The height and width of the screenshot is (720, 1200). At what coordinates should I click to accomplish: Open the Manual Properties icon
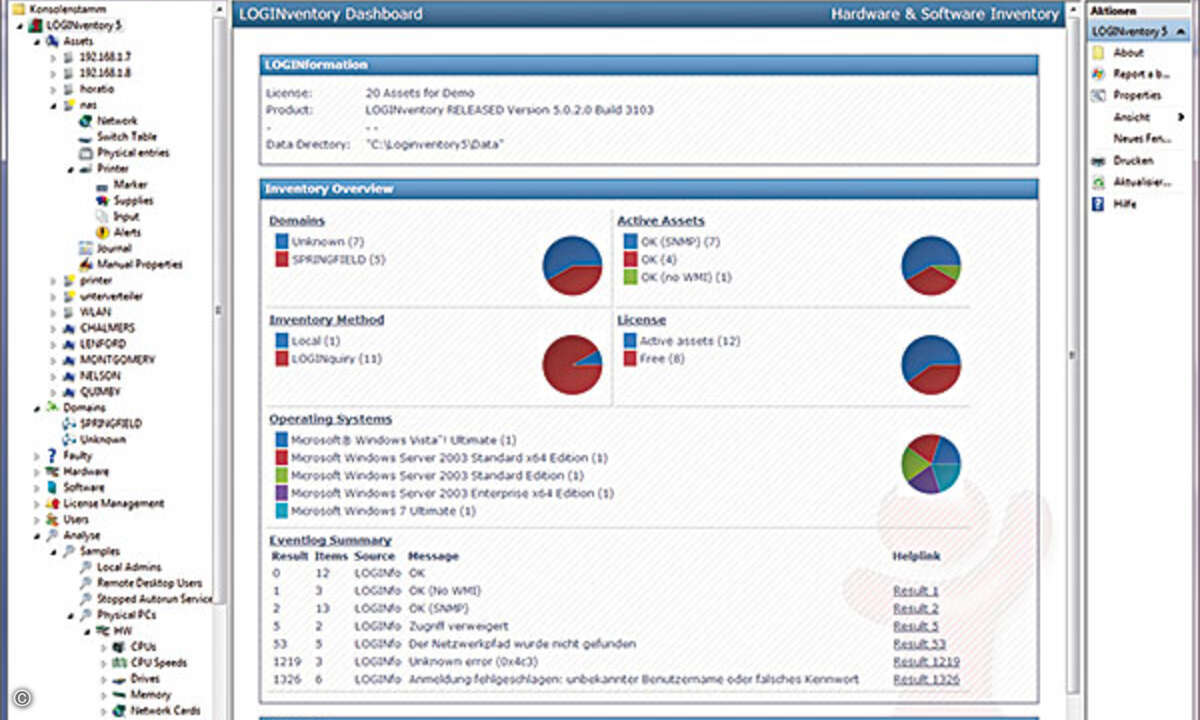pyautogui.click(x=86, y=265)
